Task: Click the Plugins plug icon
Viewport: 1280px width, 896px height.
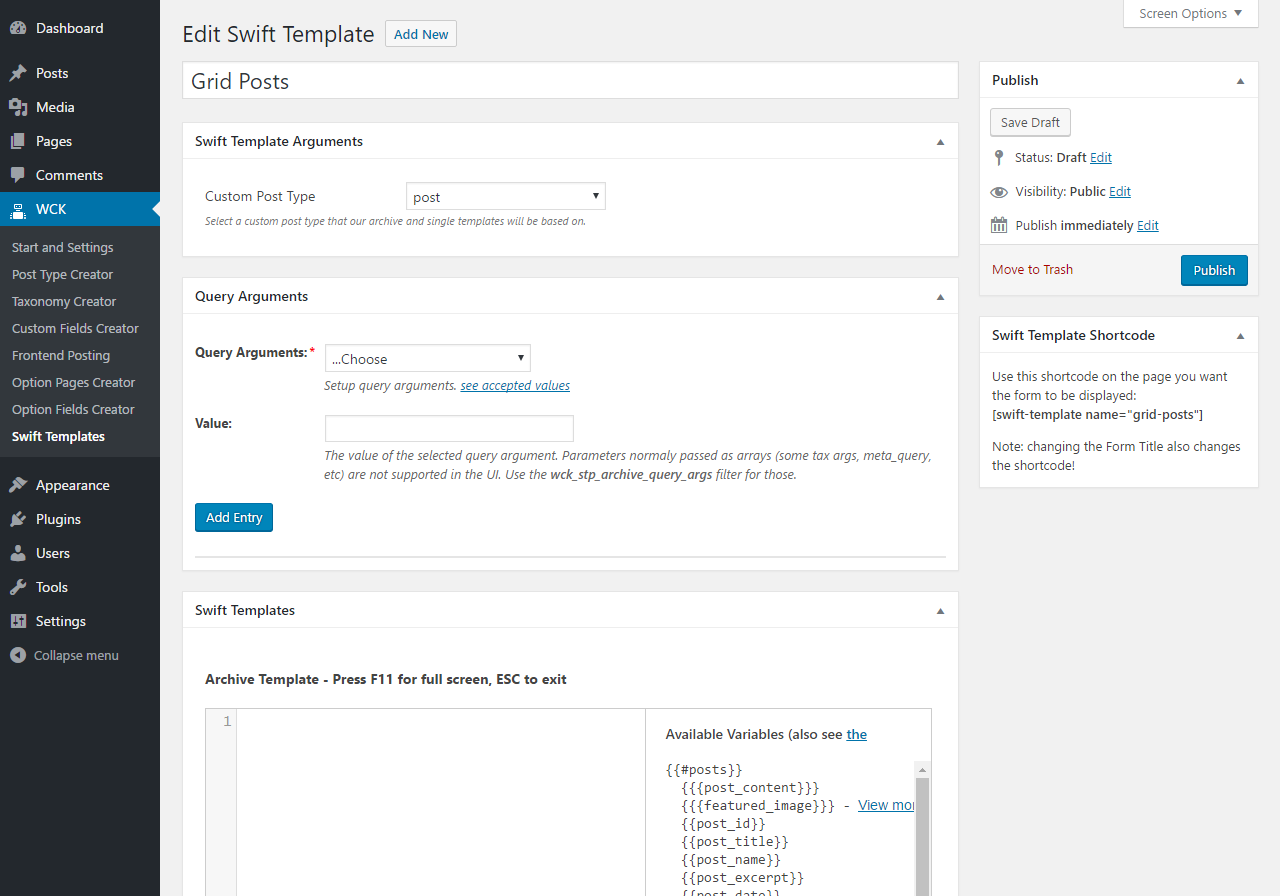Action: click(18, 519)
